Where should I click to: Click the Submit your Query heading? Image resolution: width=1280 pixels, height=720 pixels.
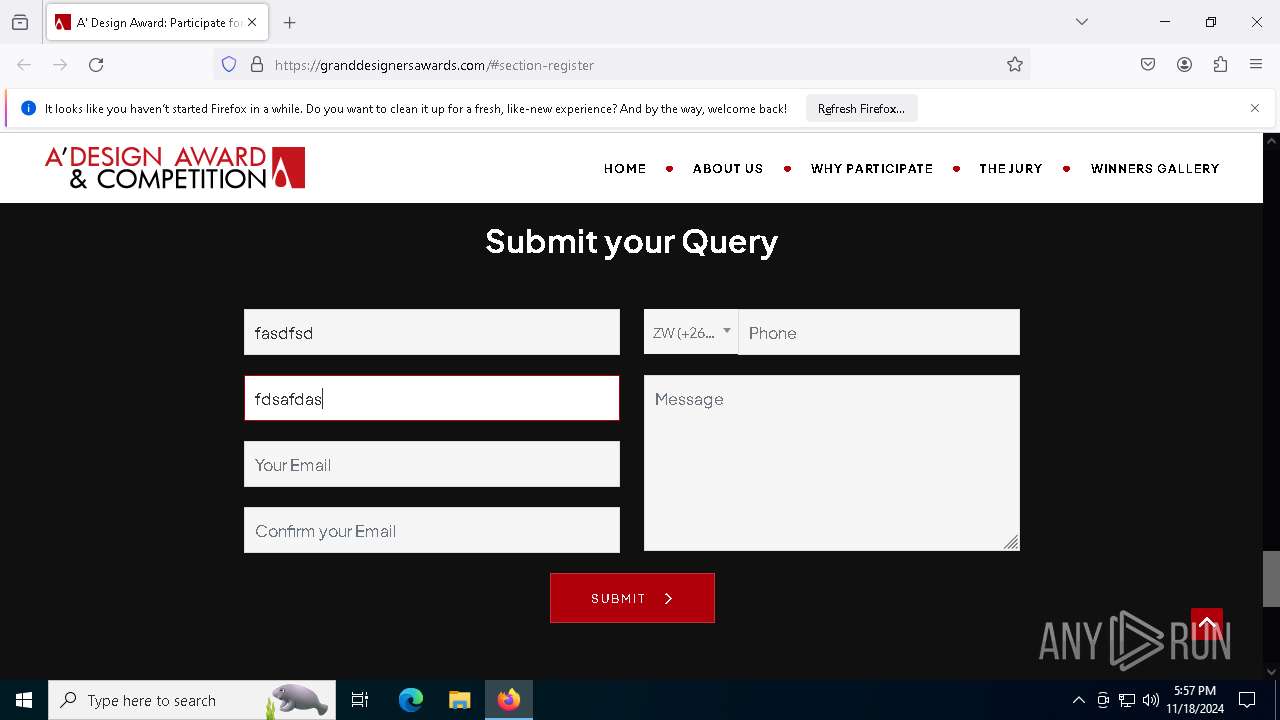(632, 241)
